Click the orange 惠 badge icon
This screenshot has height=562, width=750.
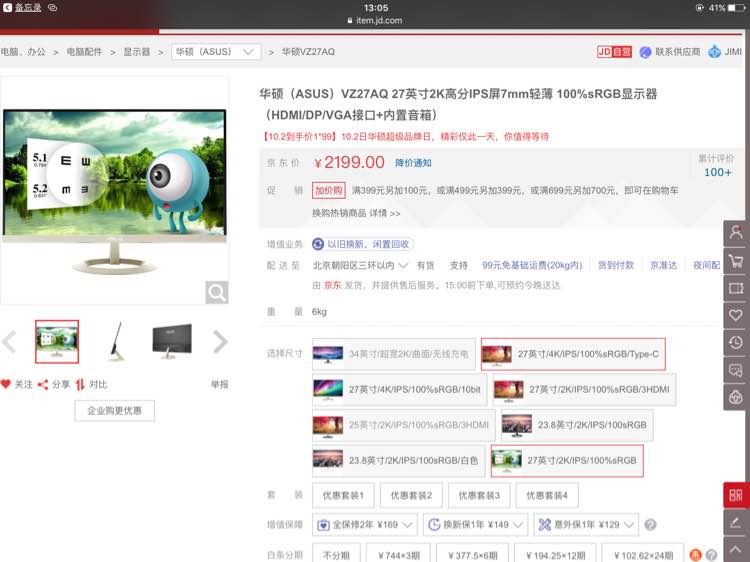point(695,555)
